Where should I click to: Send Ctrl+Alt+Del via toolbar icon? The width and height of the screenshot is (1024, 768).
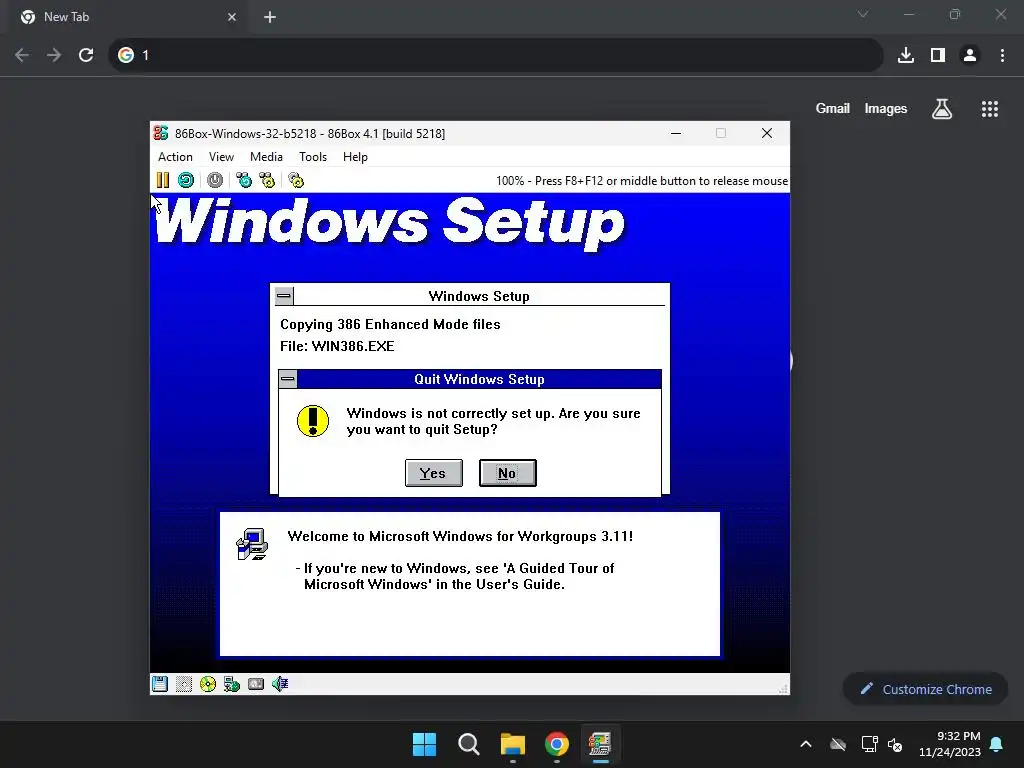pyautogui.click(x=244, y=180)
